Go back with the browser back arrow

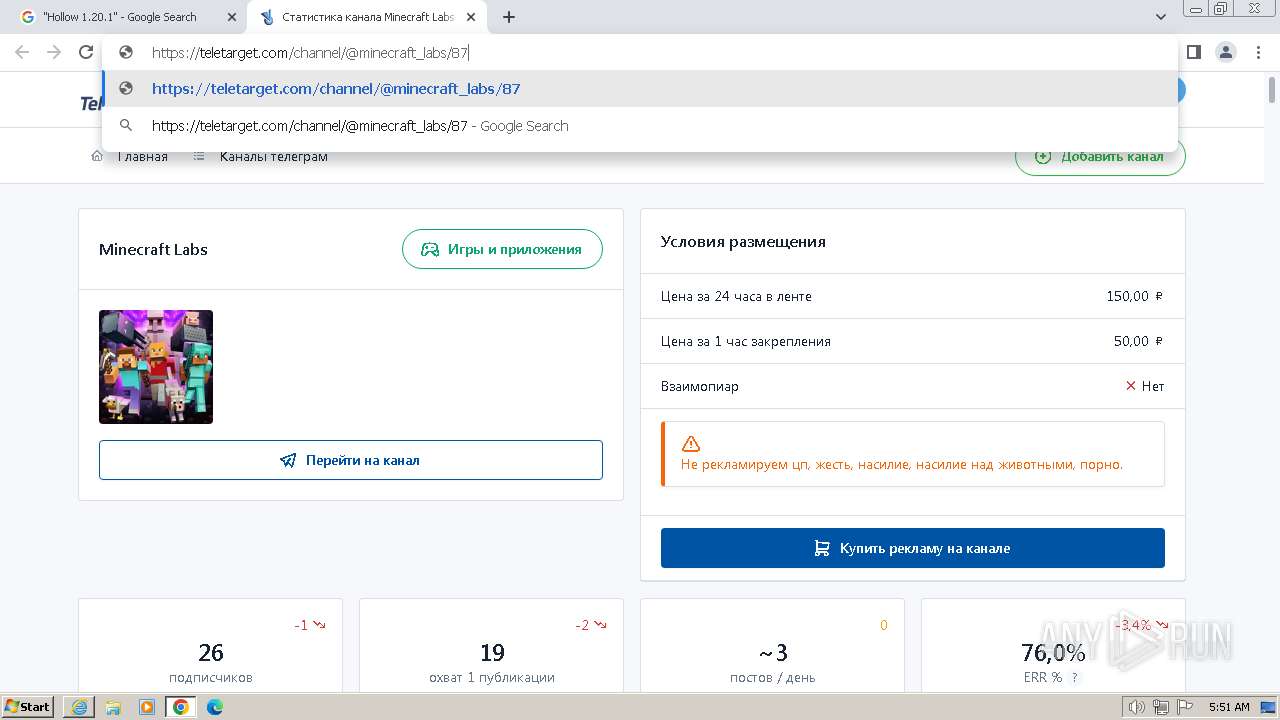coord(22,52)
